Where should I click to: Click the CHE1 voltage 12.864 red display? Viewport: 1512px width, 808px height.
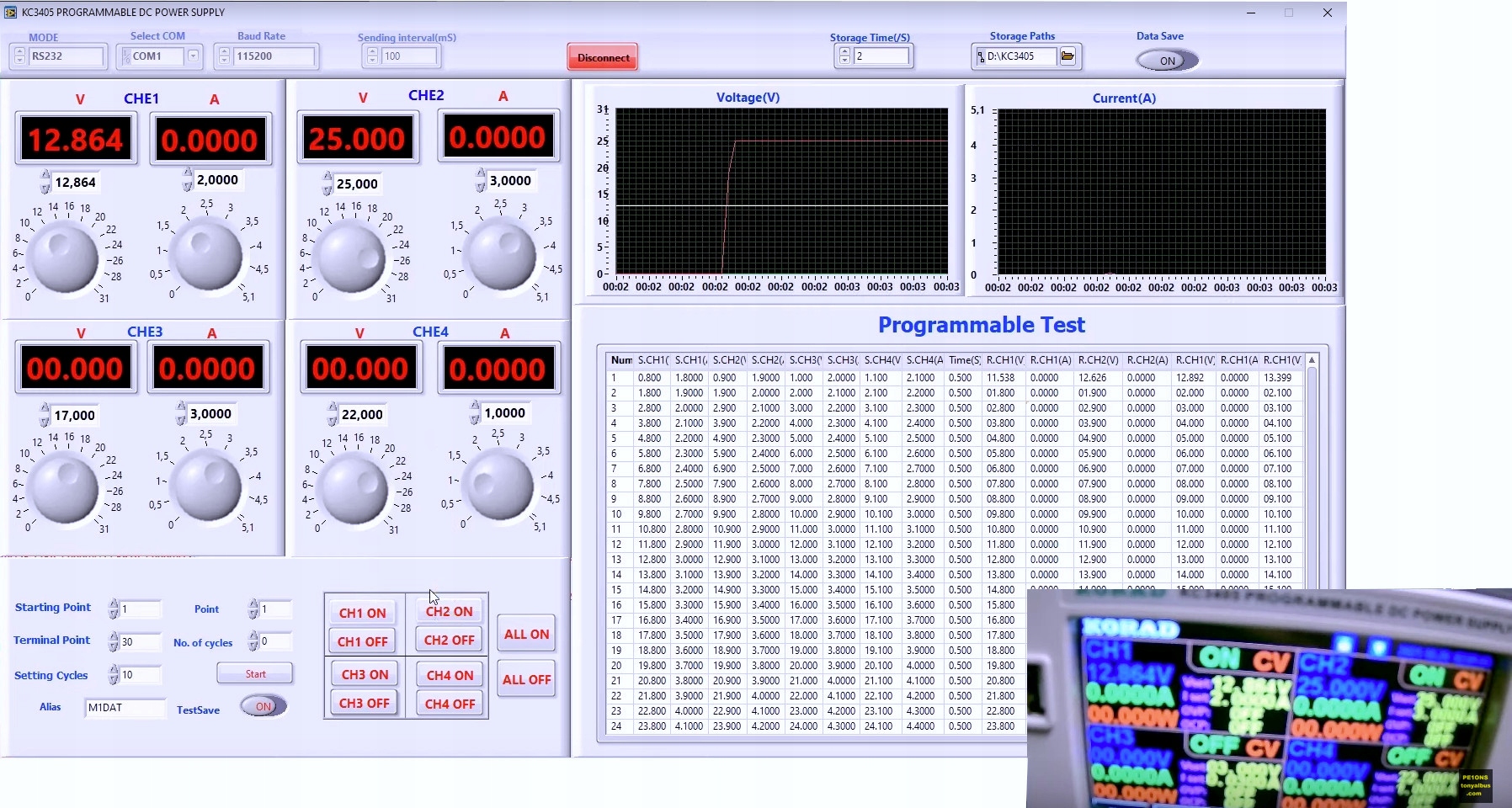76,140
